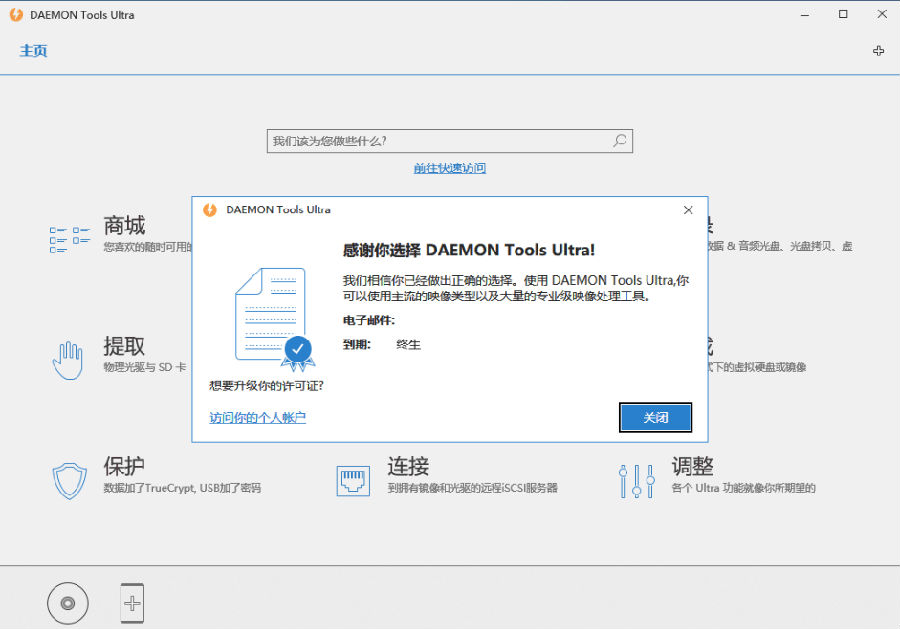Select the 主页 (Home) tab

coord(32,50)
